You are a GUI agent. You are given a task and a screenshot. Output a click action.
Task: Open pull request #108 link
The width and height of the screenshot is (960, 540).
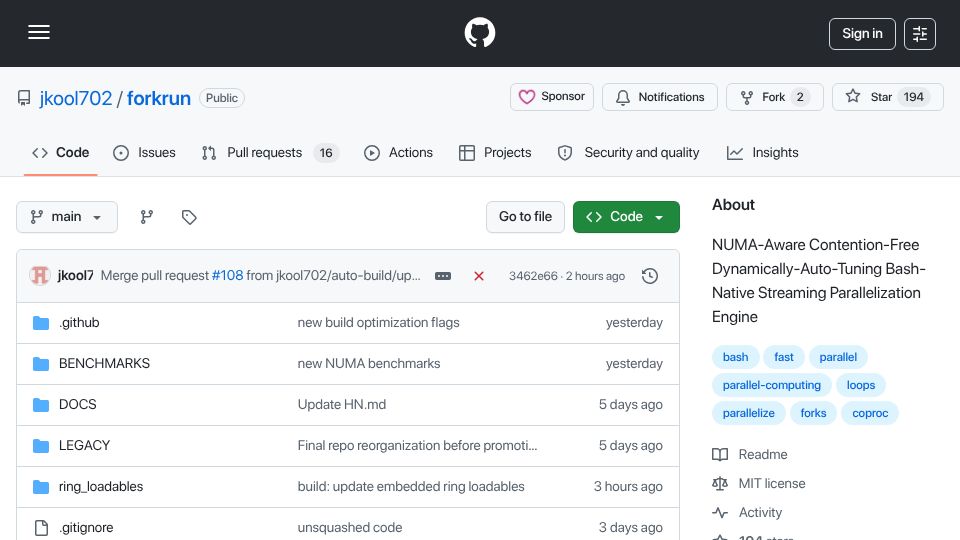point(227,276)
